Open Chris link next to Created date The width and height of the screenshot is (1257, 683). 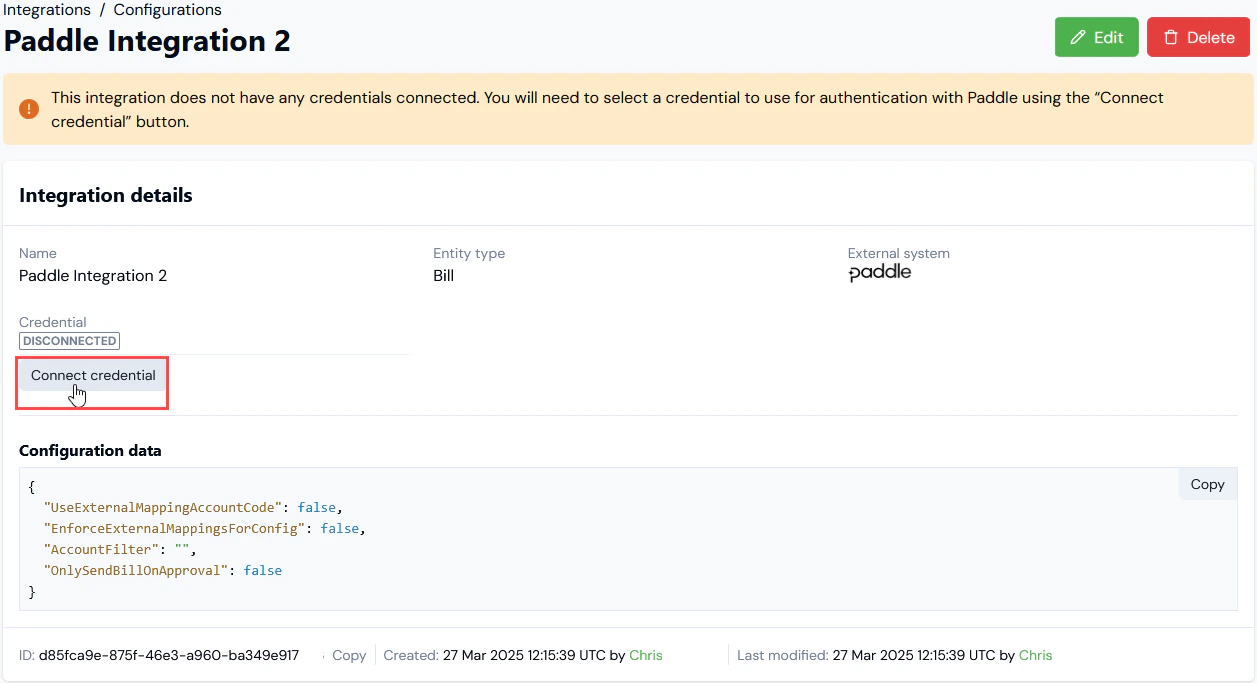click(646, 656)
